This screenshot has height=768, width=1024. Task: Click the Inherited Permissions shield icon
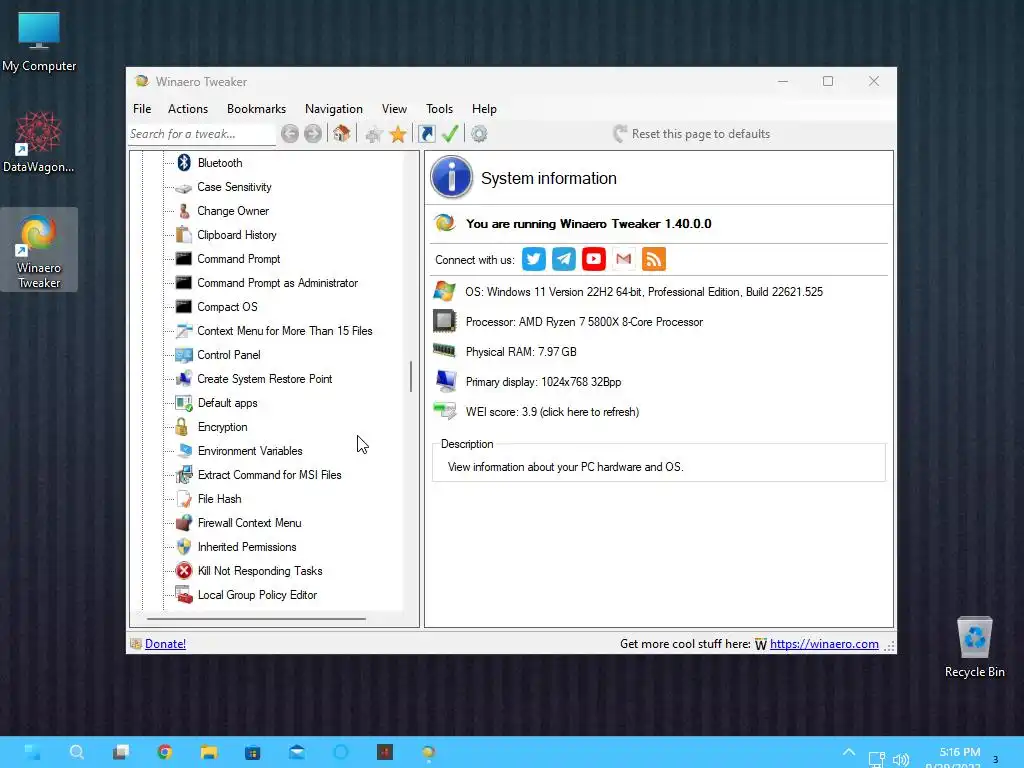pyautogui.click(x=184, y=547)
